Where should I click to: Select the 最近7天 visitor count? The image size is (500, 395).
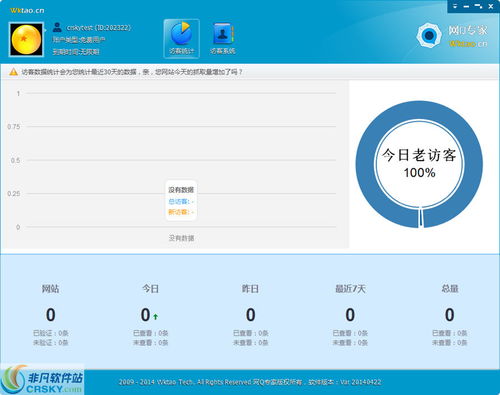[x=350, y=315]
